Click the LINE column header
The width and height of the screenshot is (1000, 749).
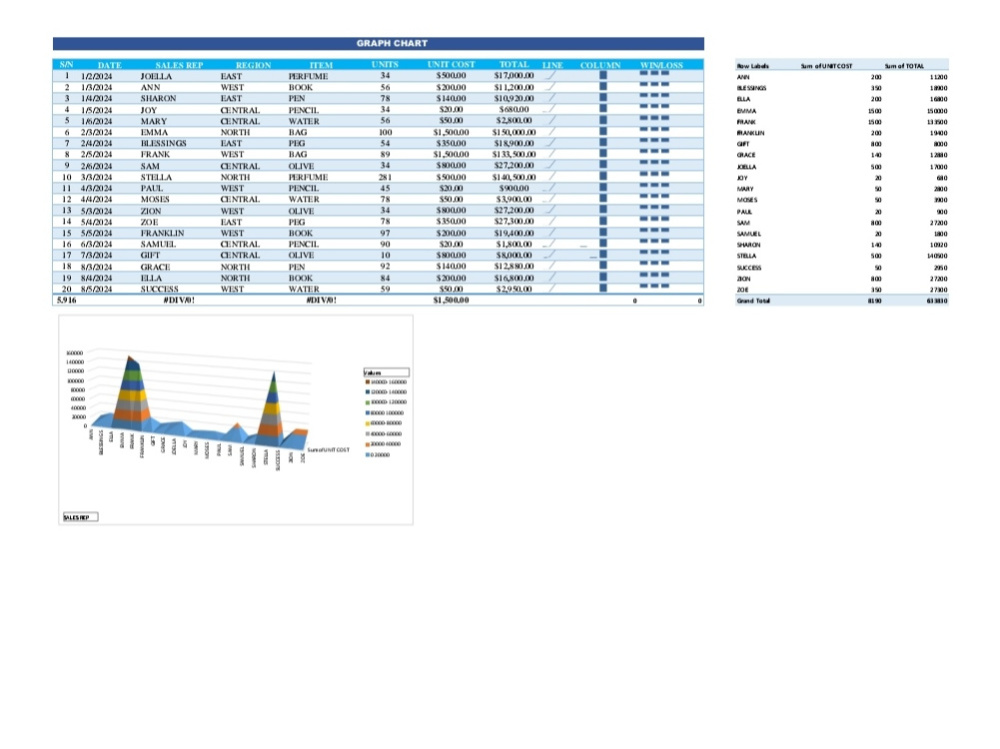[x=552, y=65]
